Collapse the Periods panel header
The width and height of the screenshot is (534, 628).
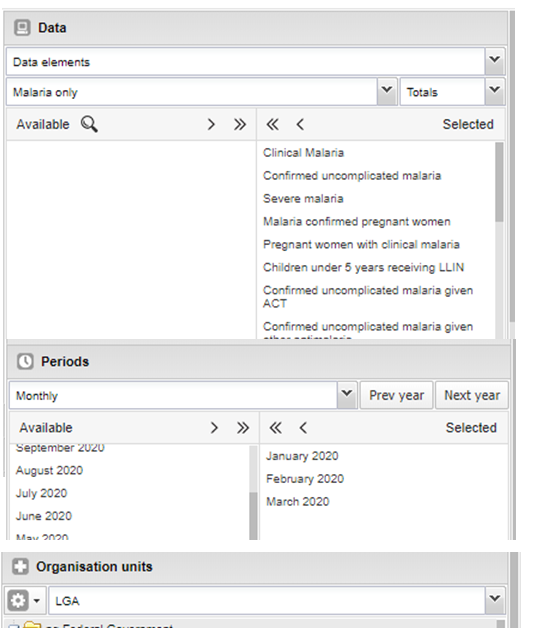pyautogui.click(x=258, y=361)
